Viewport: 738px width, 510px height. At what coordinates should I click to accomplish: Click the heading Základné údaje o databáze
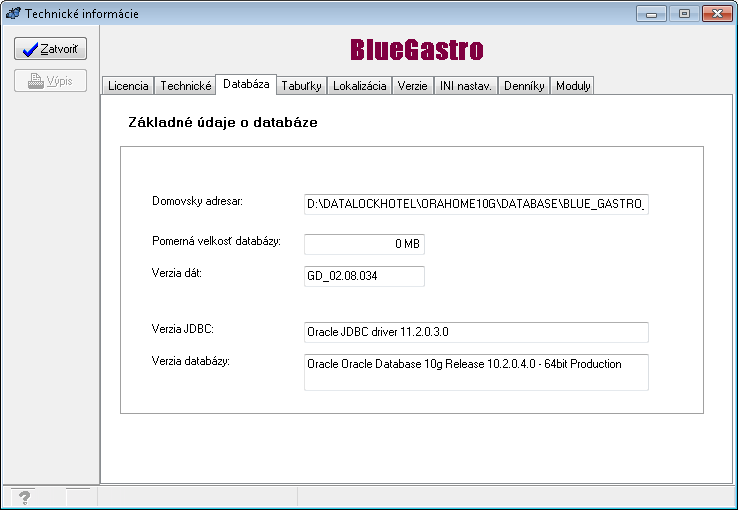[x=223, y=122]
